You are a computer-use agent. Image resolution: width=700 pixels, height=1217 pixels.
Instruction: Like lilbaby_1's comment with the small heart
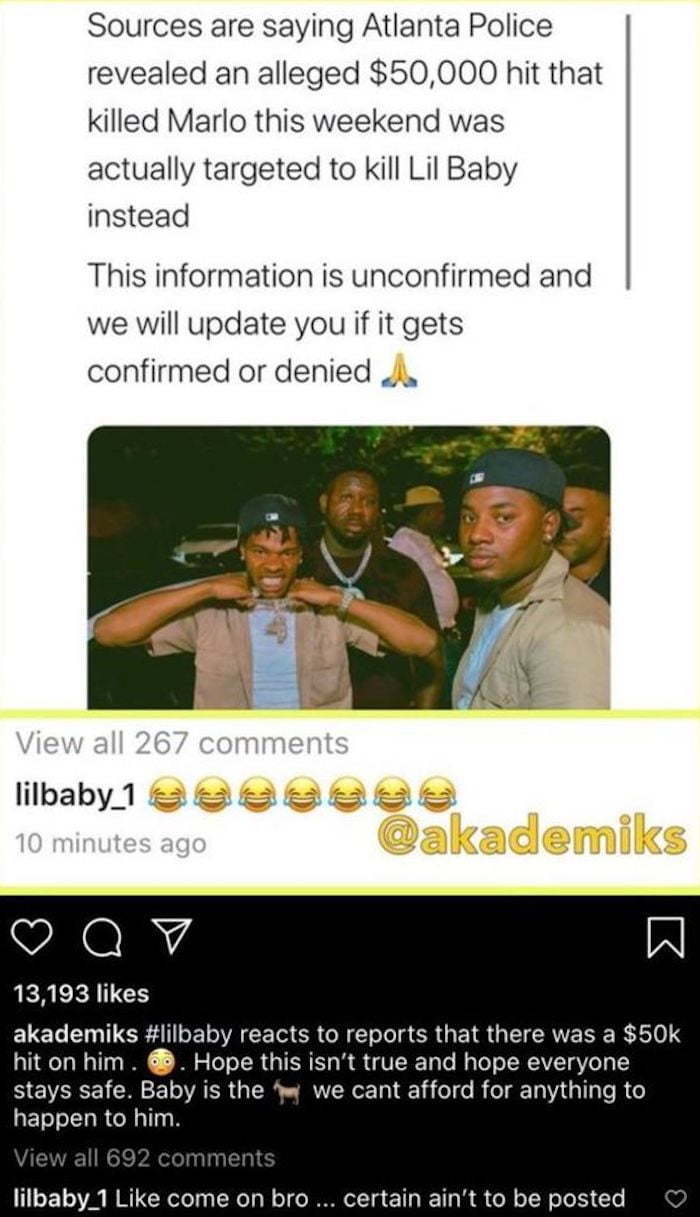coord(674,1198)
